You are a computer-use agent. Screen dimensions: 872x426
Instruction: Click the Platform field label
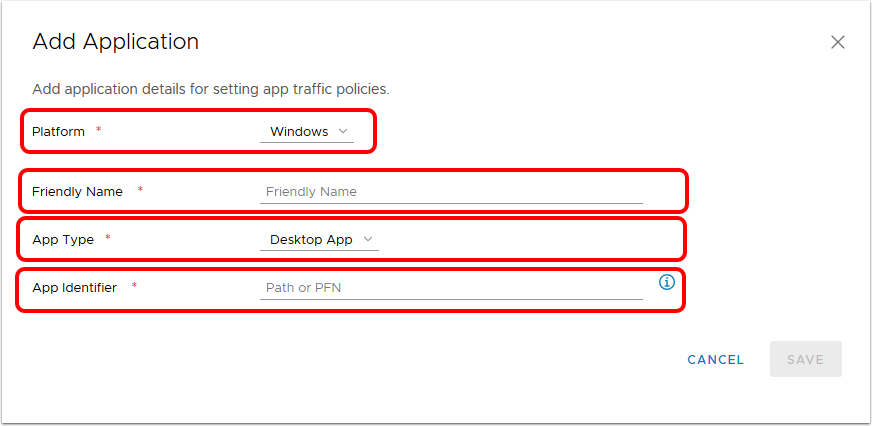coord(58,132)
